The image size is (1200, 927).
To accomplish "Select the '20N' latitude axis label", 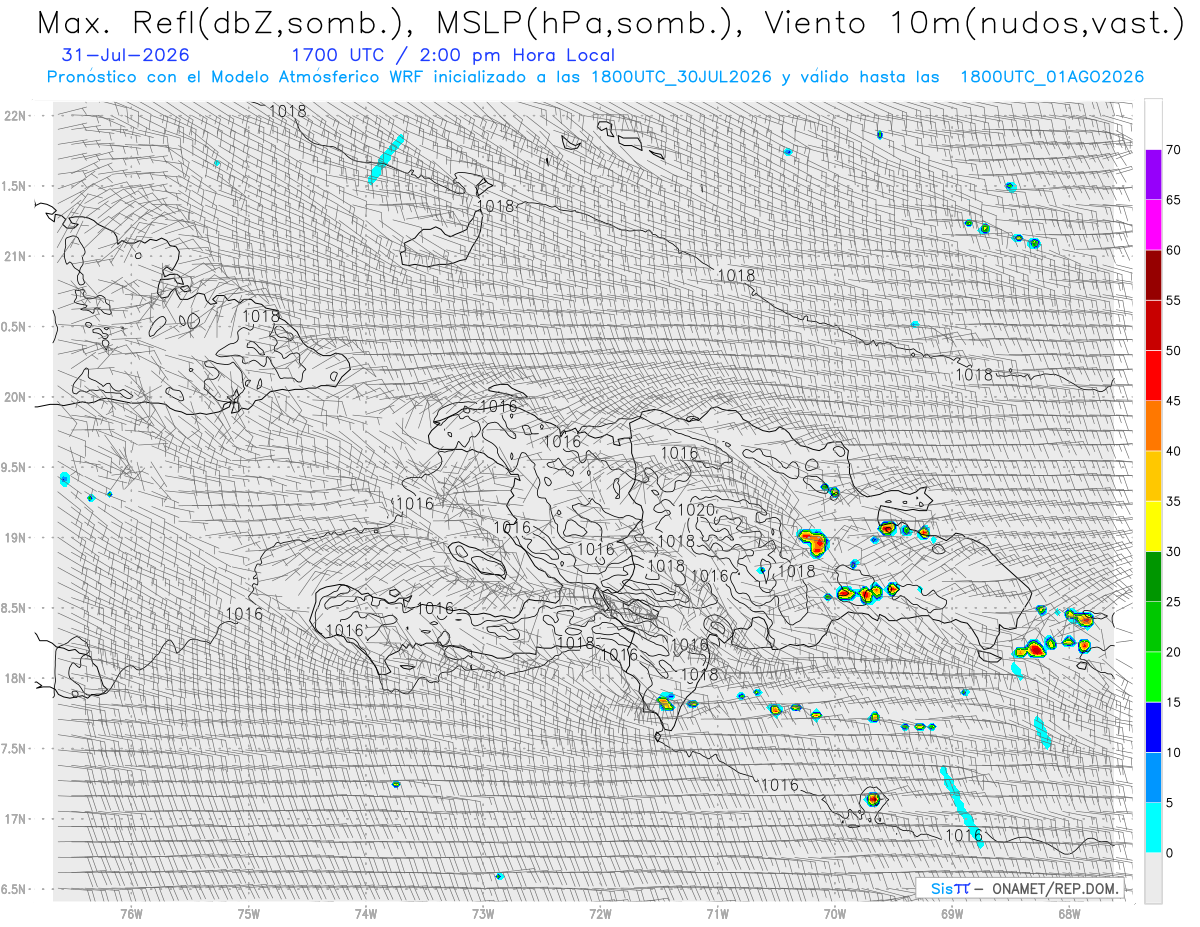I will (15, 397).
